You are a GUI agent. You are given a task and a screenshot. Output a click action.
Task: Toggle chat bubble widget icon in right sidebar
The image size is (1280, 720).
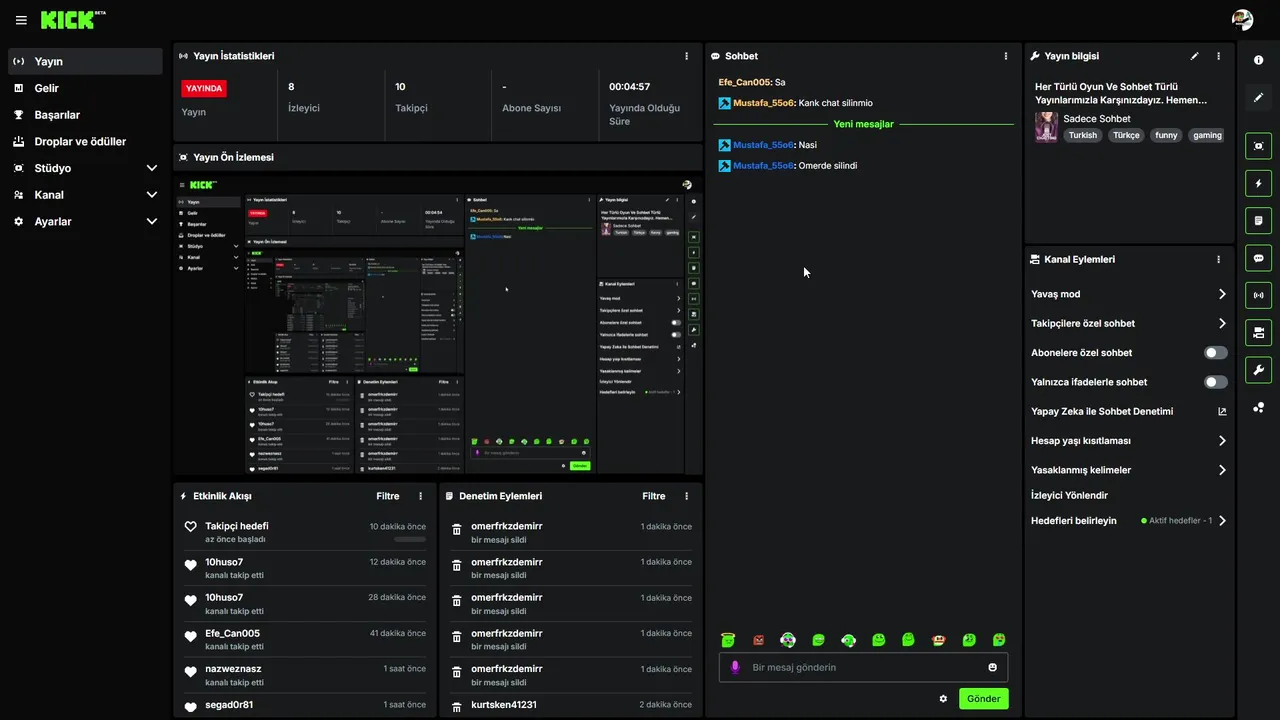click(1258, 258)
